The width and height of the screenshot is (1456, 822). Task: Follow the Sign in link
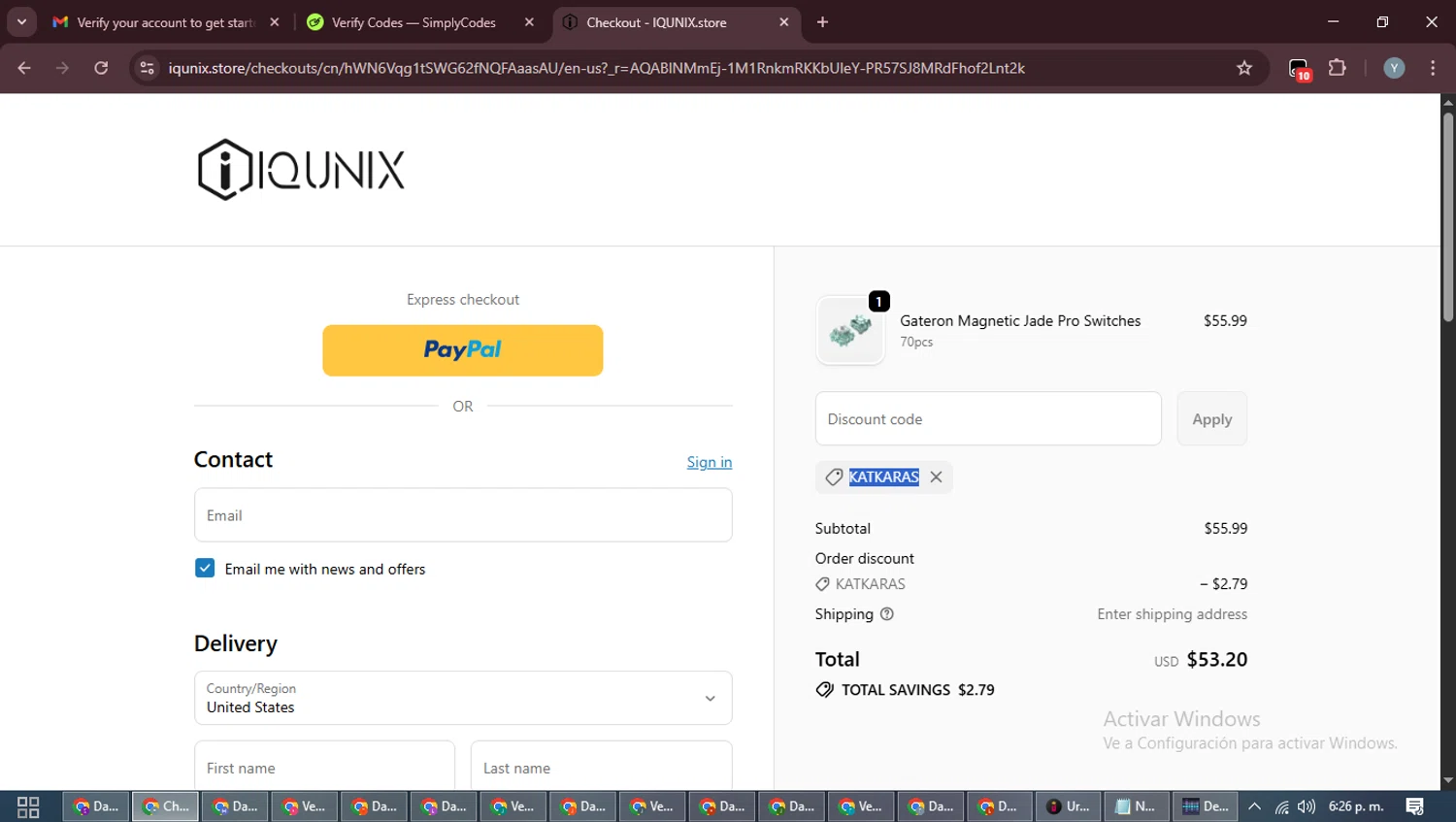click(710, 462)
